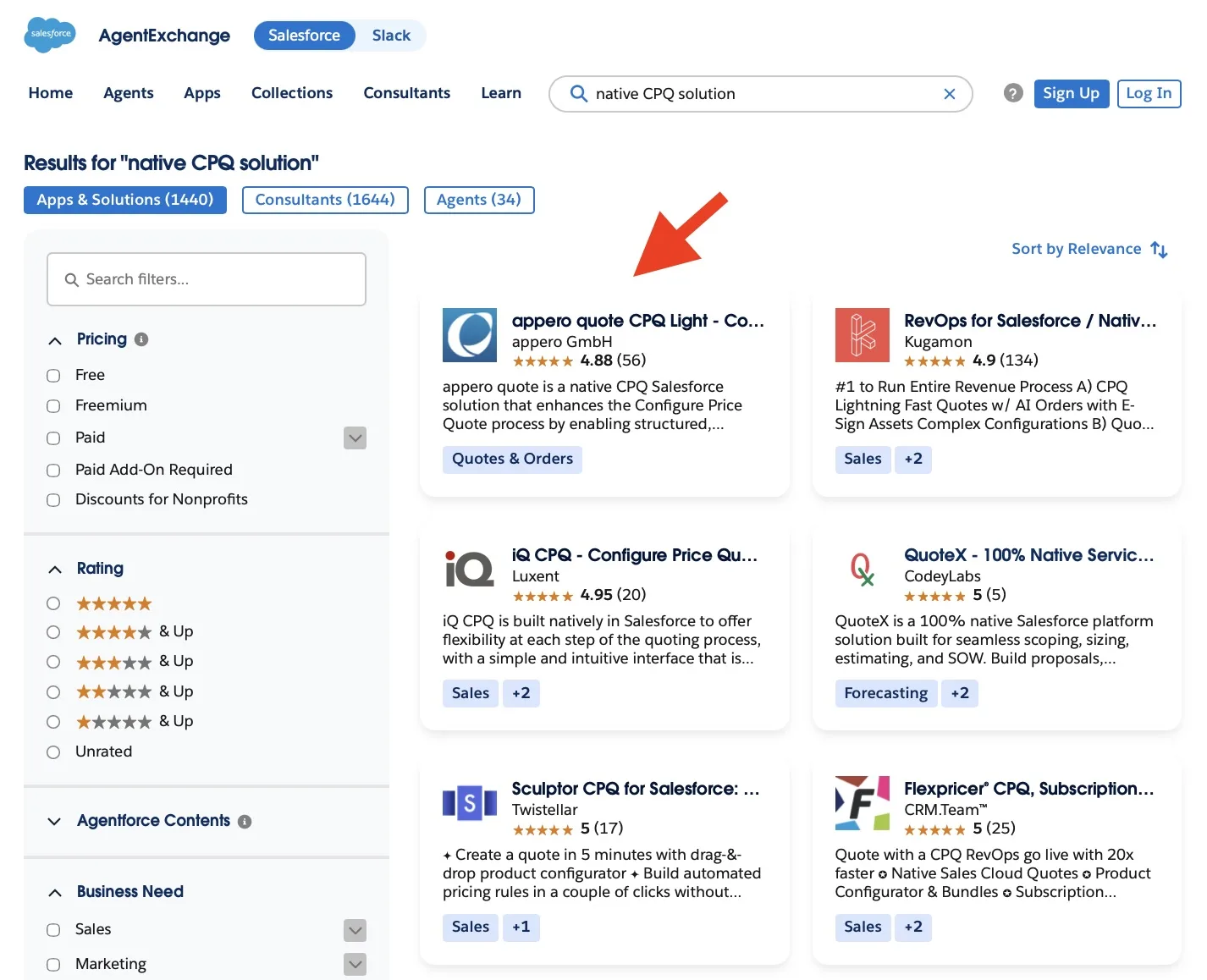Click the Forecasting tag on QuoteX
The image size is (1207, 980).
(x=885, y=693)
